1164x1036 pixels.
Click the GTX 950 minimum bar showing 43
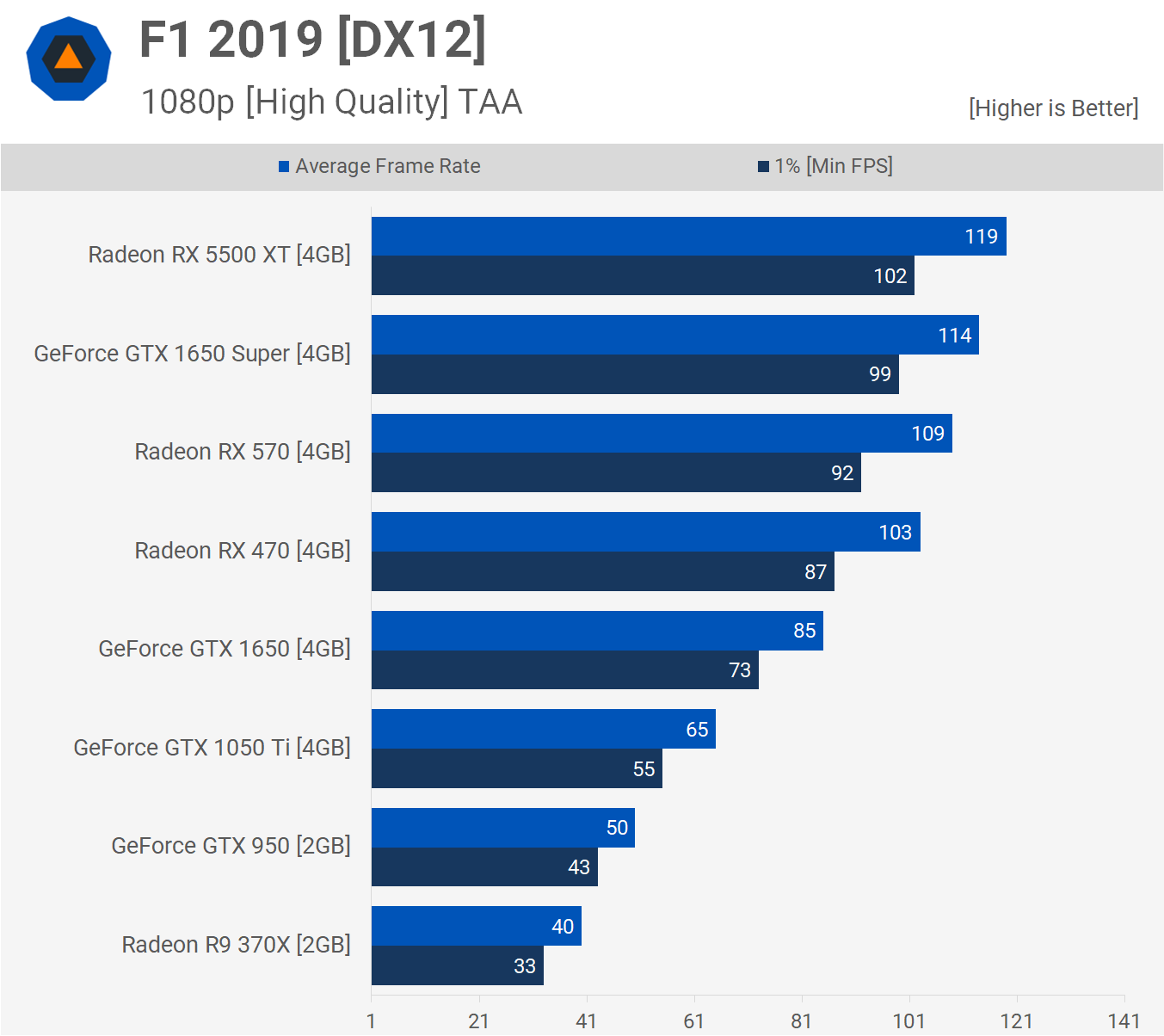coord(484,866)
